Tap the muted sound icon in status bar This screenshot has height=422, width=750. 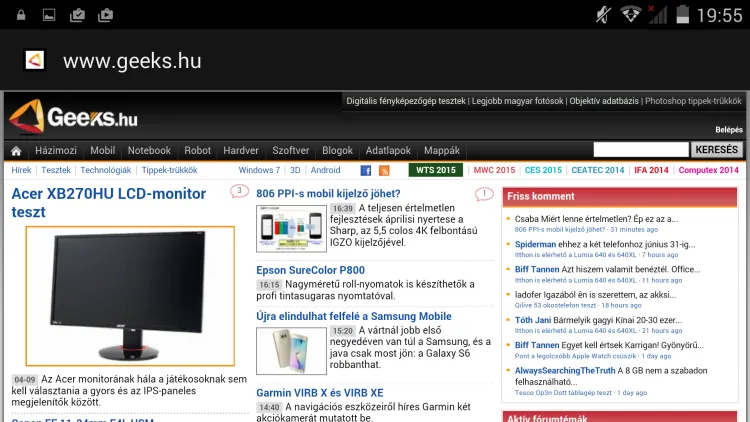tap(603, 15)
